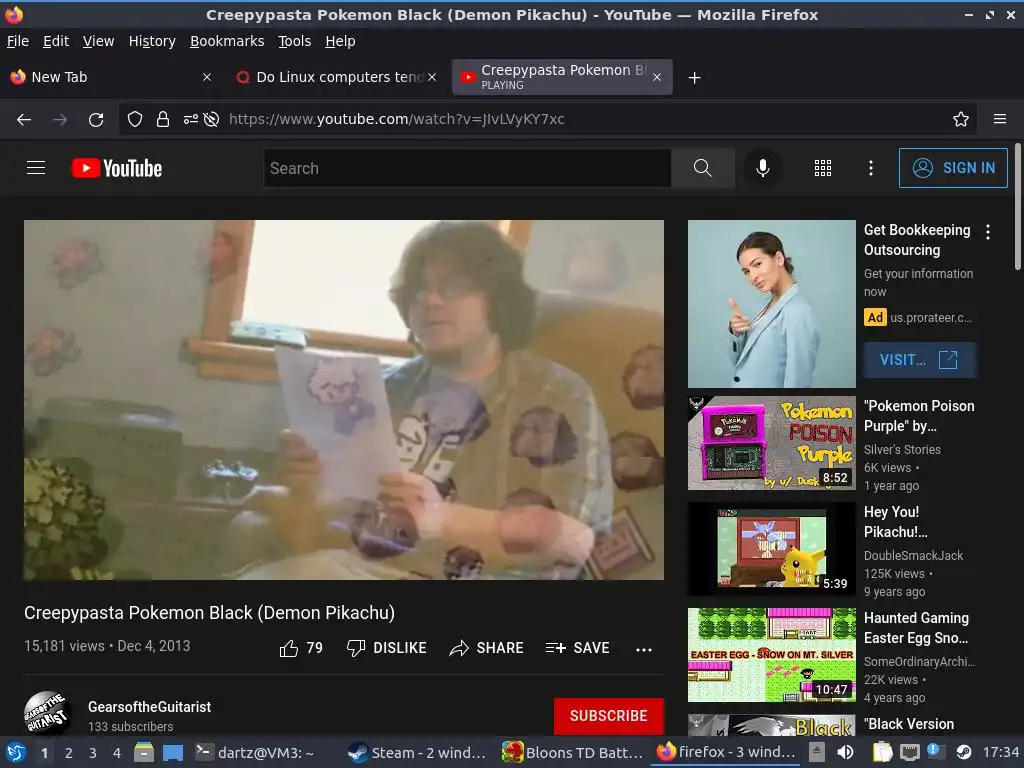Open the notification tray icon with badge

[x=935, y=752]
